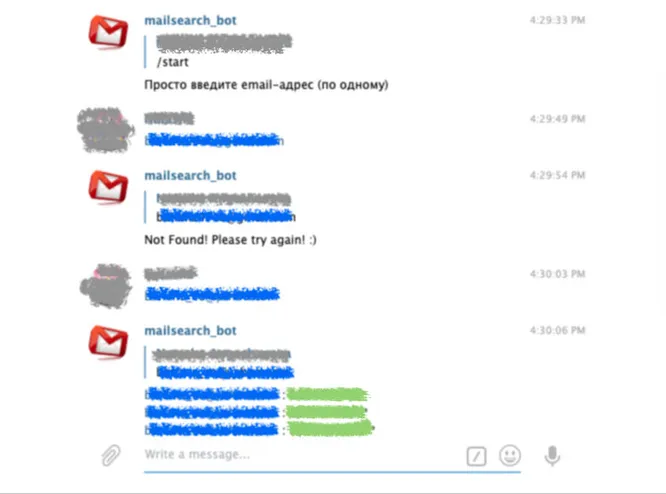
Task: Click the microphone voice message icon
Action: click(x=552, y=456)
